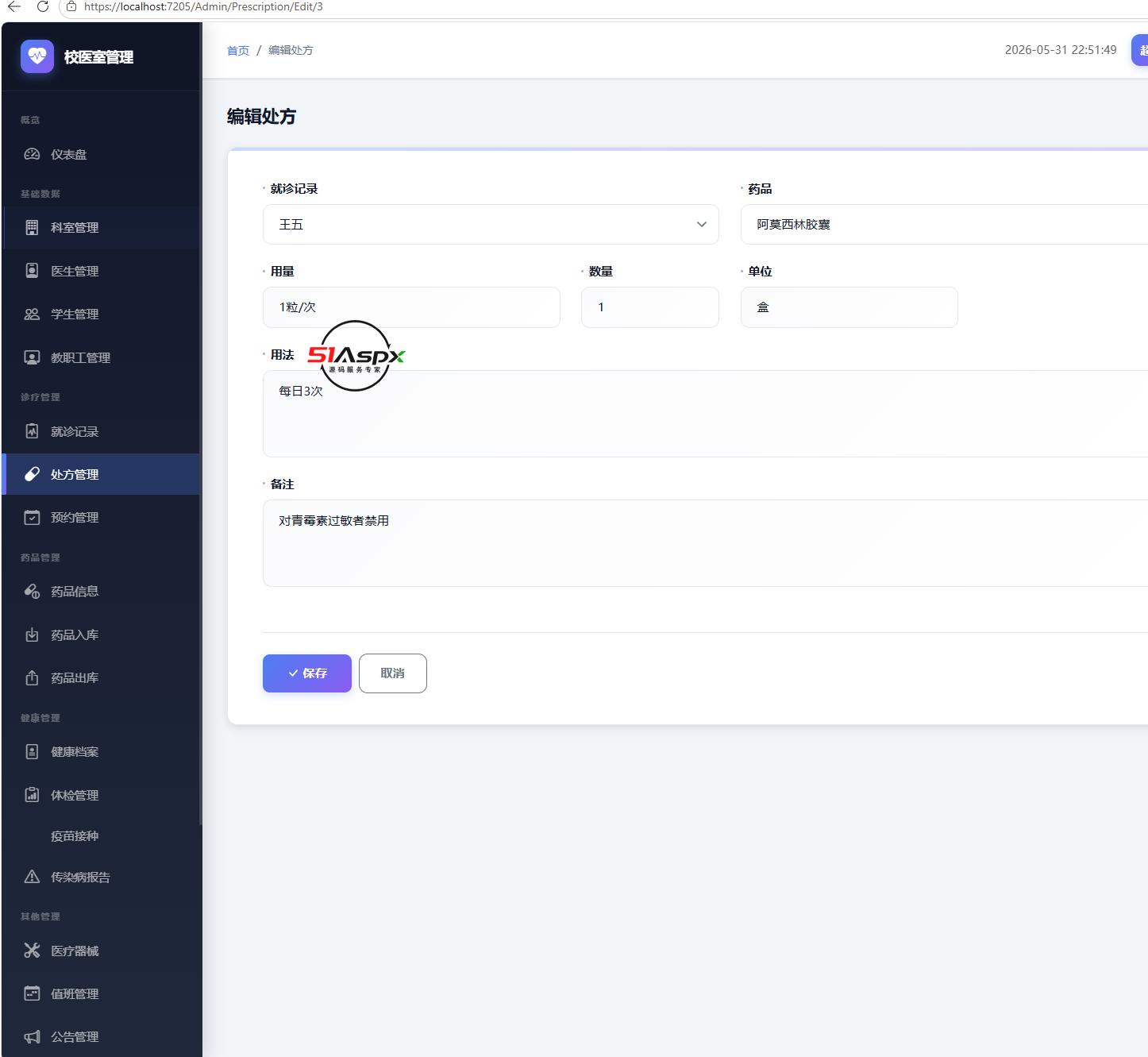This screenshot has height=1057, width=1148.
Task: Click the 编辑处方 page heading
Action: pos(261,117)
